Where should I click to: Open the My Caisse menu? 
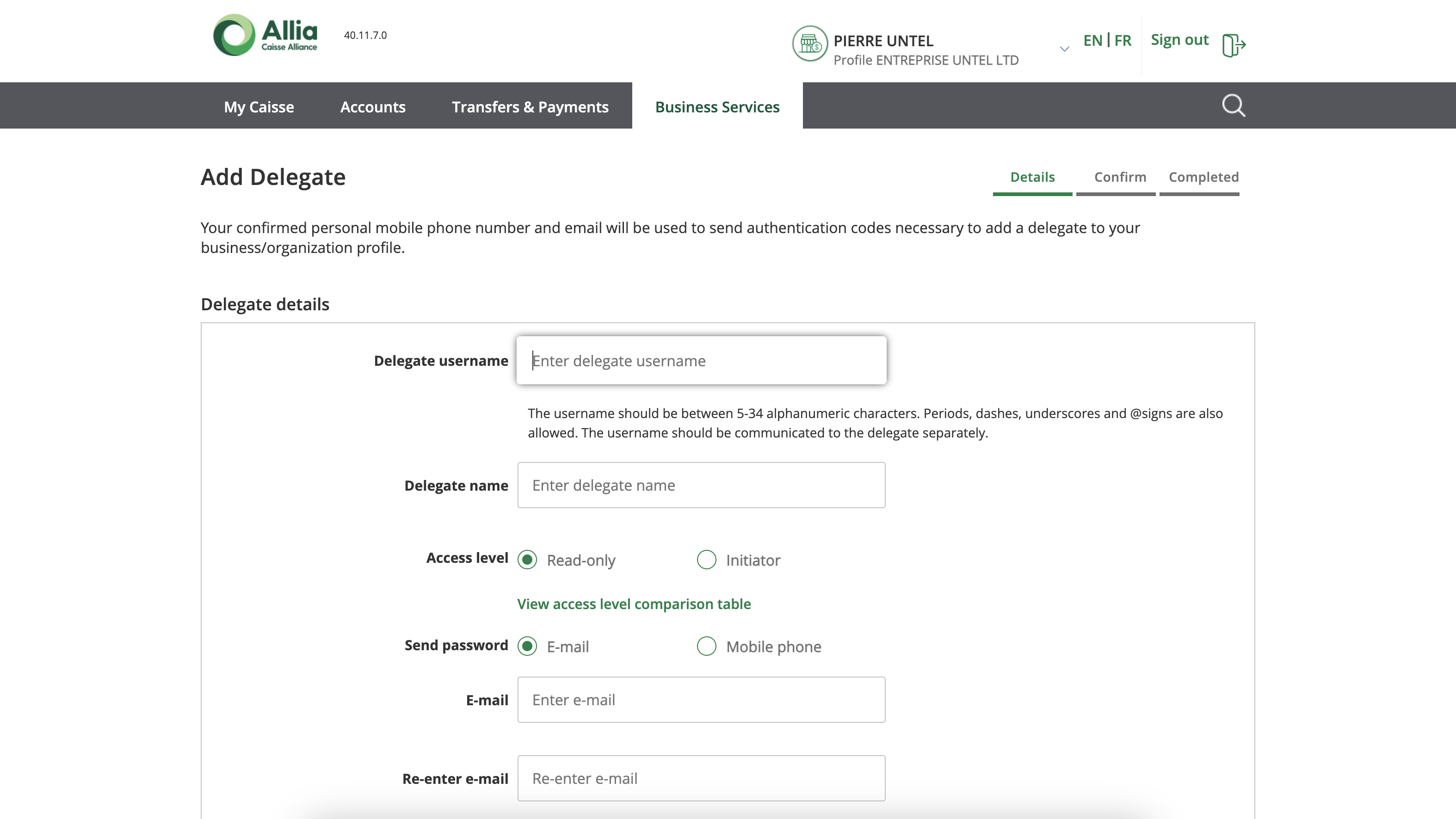259,106
